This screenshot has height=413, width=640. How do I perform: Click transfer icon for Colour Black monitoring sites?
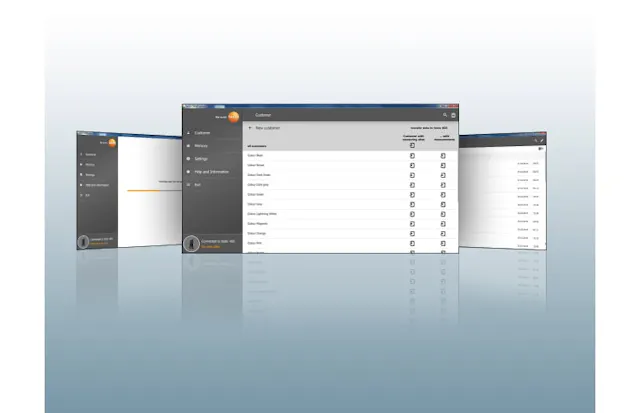click(x=412, y=156)
